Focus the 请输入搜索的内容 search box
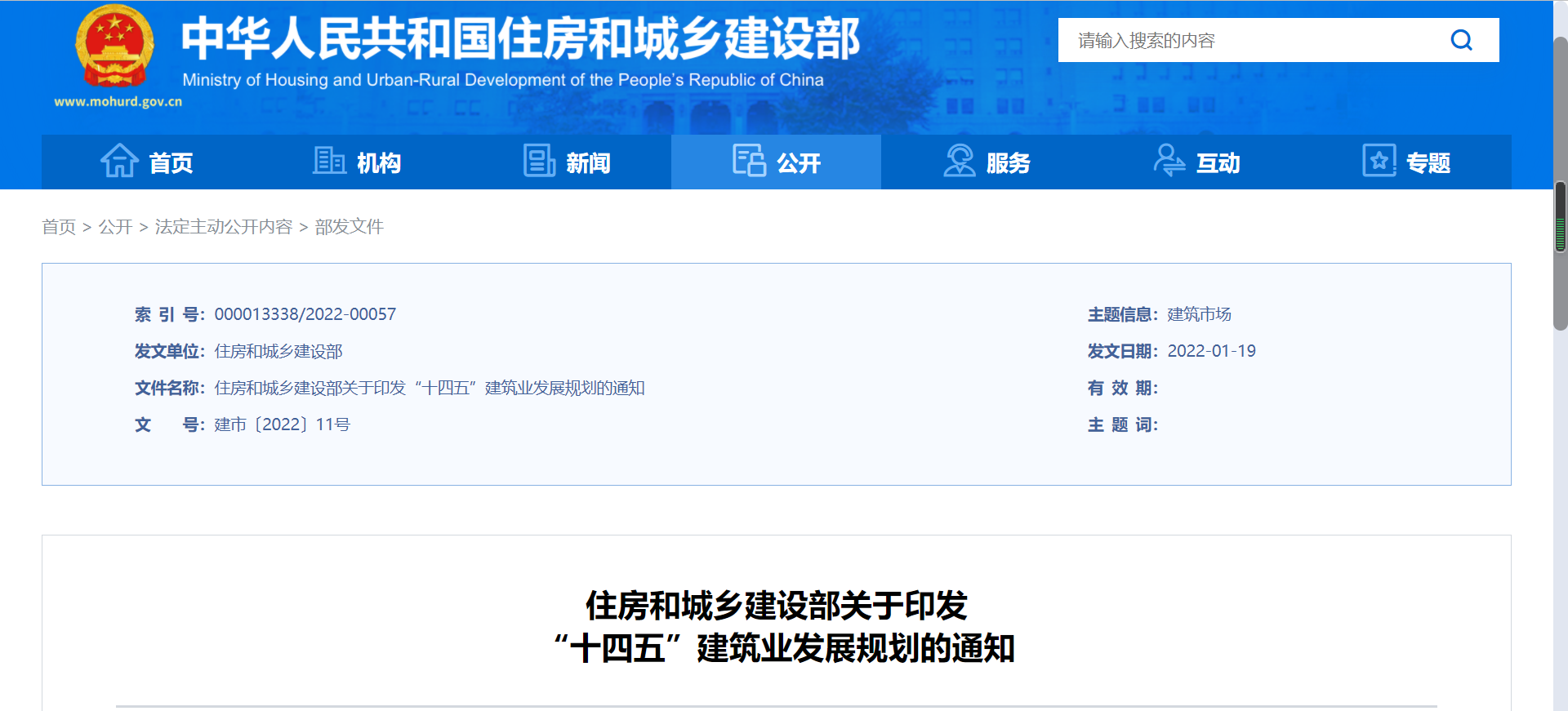Image resolution: width=1568 pixels, height=711 pixels. [x=1249, y=40]
